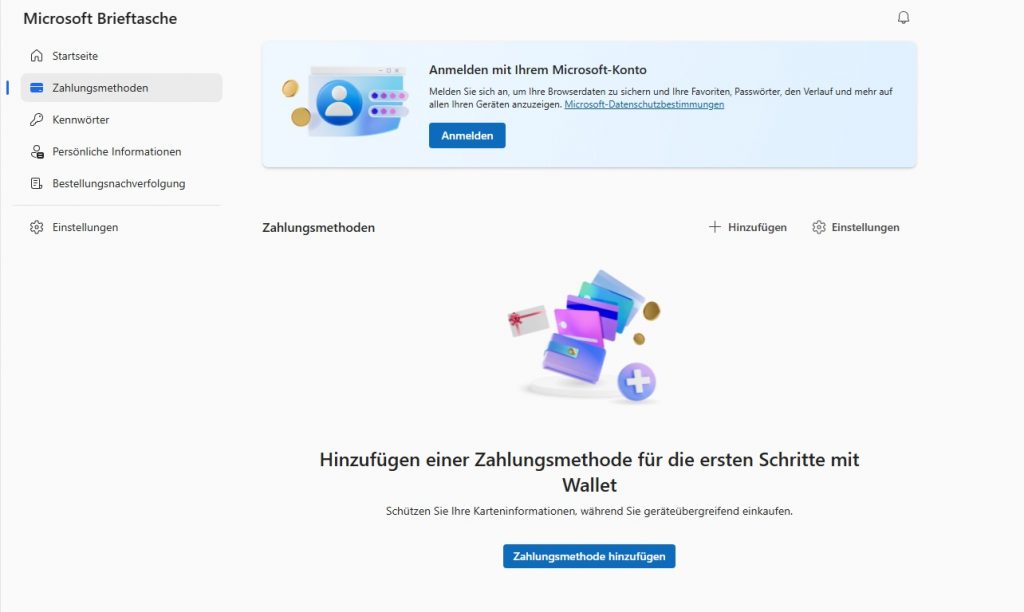
Task: Click the wallet illustration with cards
Action: (x=585, y=335)
